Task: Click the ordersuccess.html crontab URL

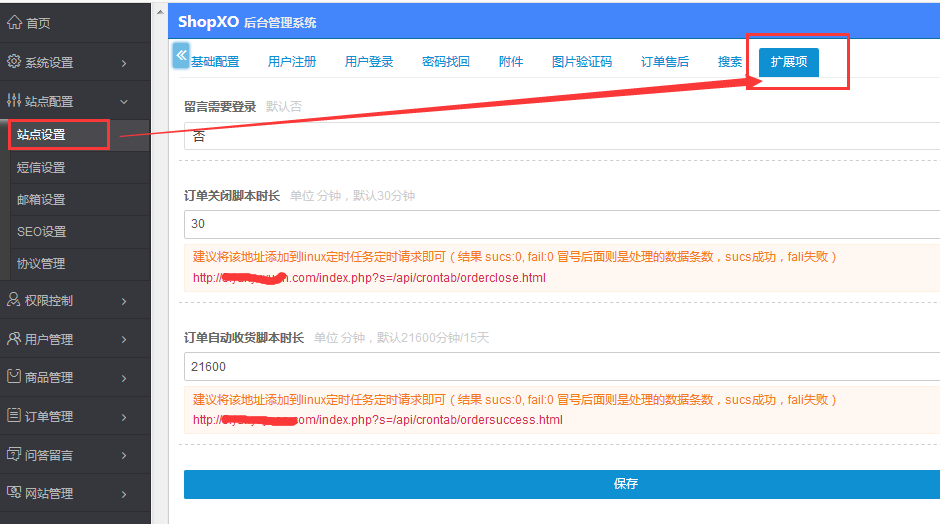Action: 378,420
